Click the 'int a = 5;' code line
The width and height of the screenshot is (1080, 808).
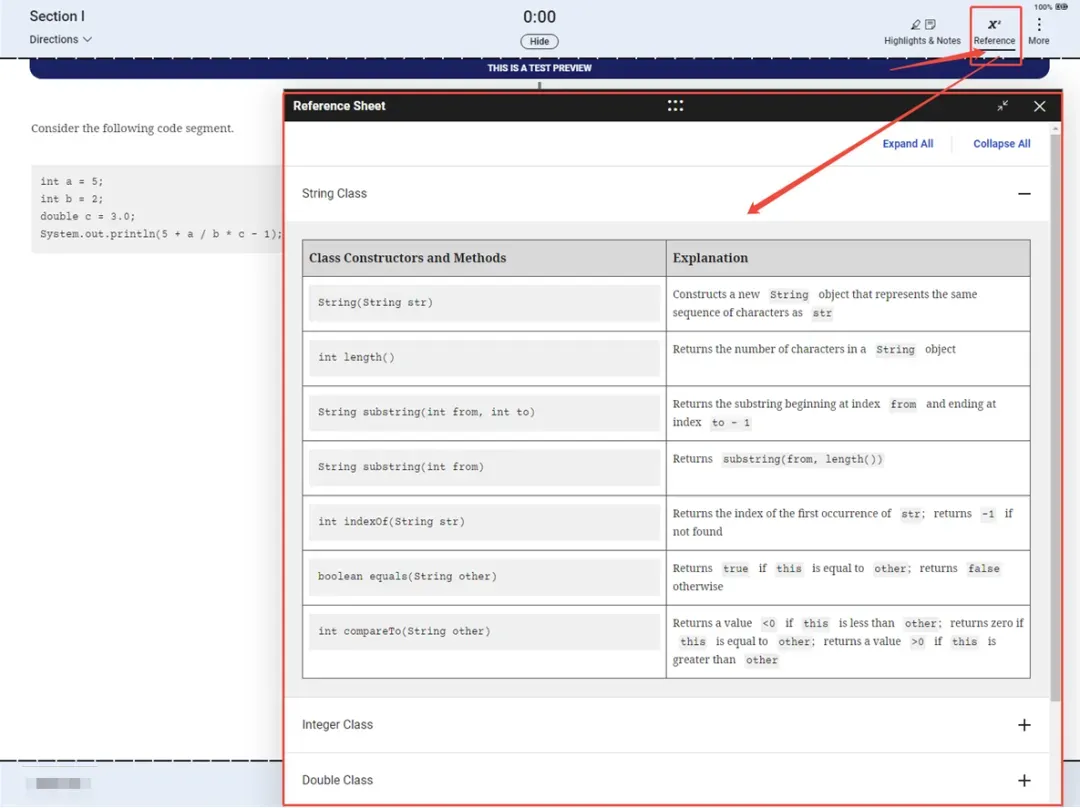pos(72,181)
